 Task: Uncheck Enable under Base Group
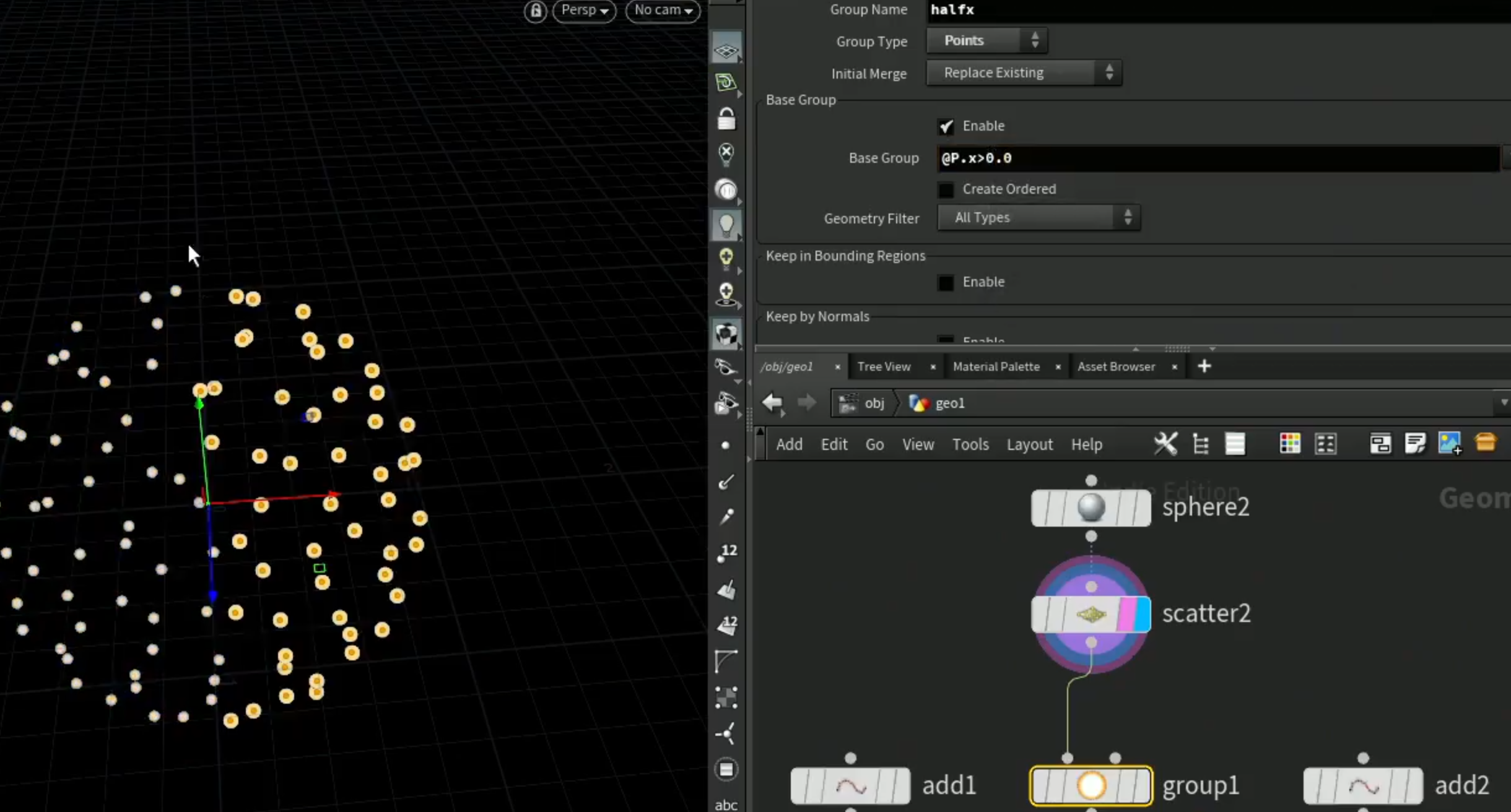(x=946, y=126)
